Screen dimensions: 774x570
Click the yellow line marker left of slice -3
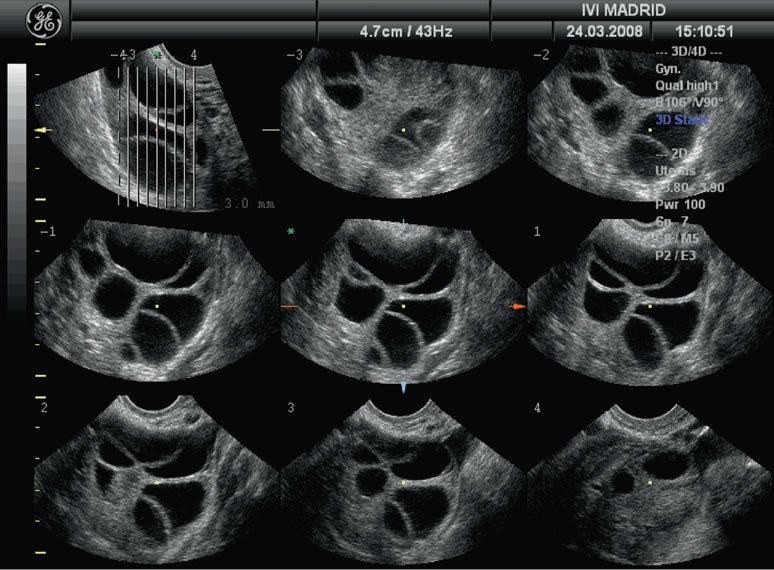pos(271,130)
